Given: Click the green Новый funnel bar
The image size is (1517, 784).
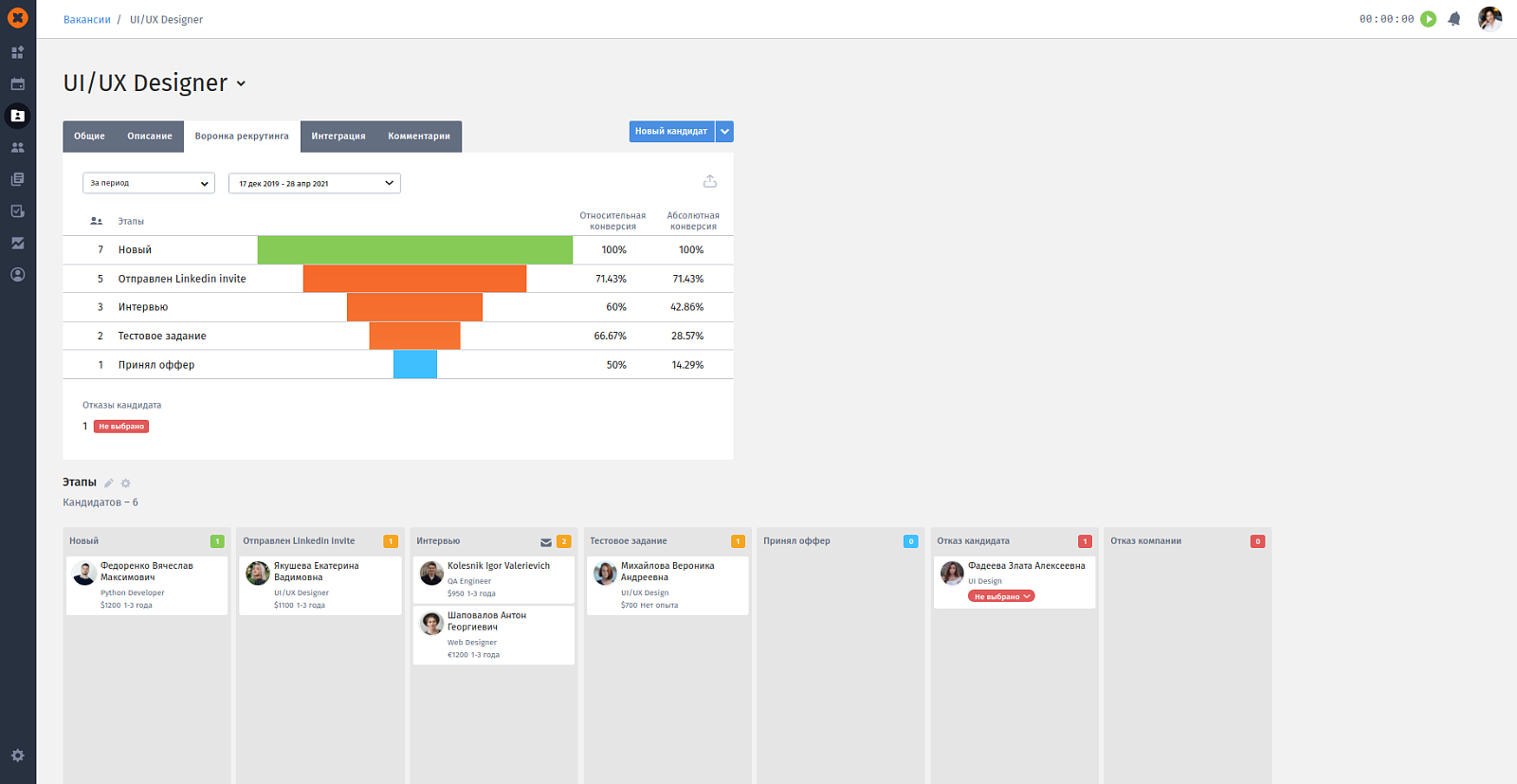Looking at the screenshot, I should tap(415, 250).
